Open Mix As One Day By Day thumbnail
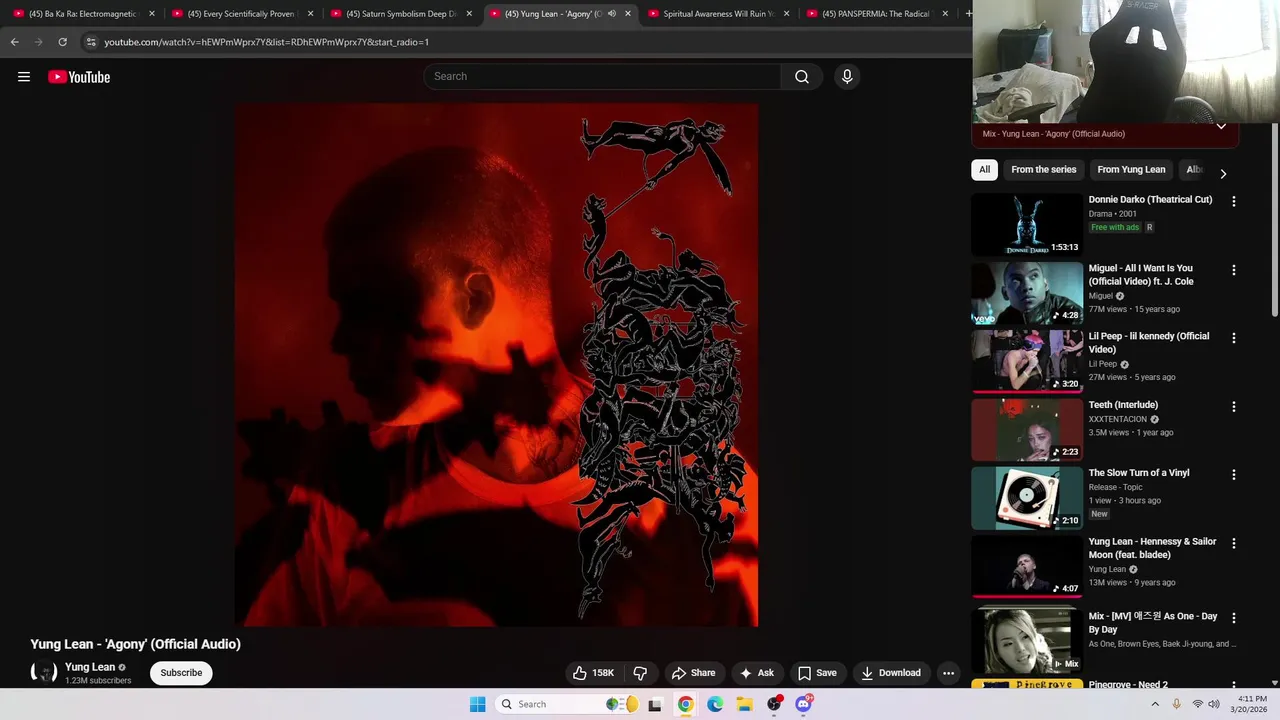1280x720 pixels. tap(1027, 642)
